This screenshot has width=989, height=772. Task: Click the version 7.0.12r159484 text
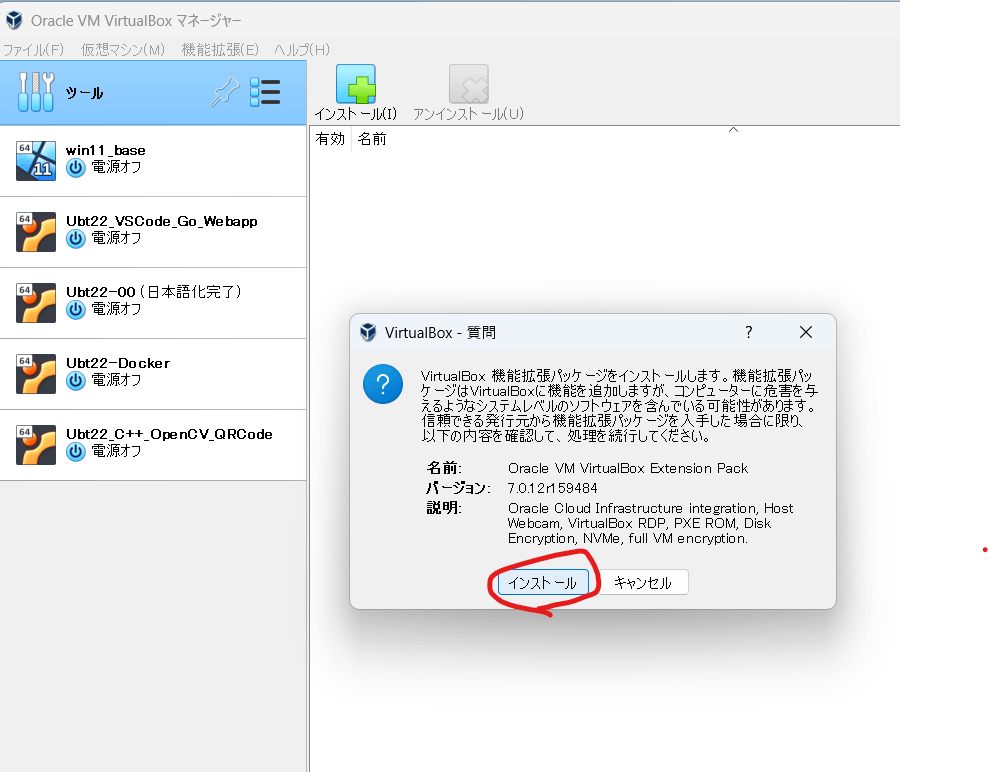click(x=553, y=488)
